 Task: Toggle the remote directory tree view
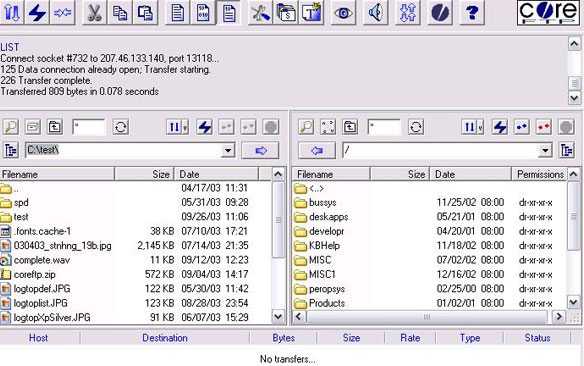pyautogui.click(x=566, y=150)
